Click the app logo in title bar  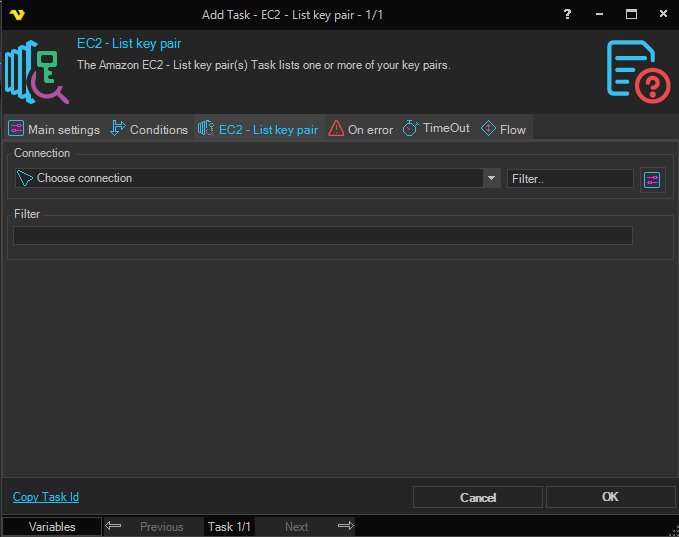tap(16, 15)
